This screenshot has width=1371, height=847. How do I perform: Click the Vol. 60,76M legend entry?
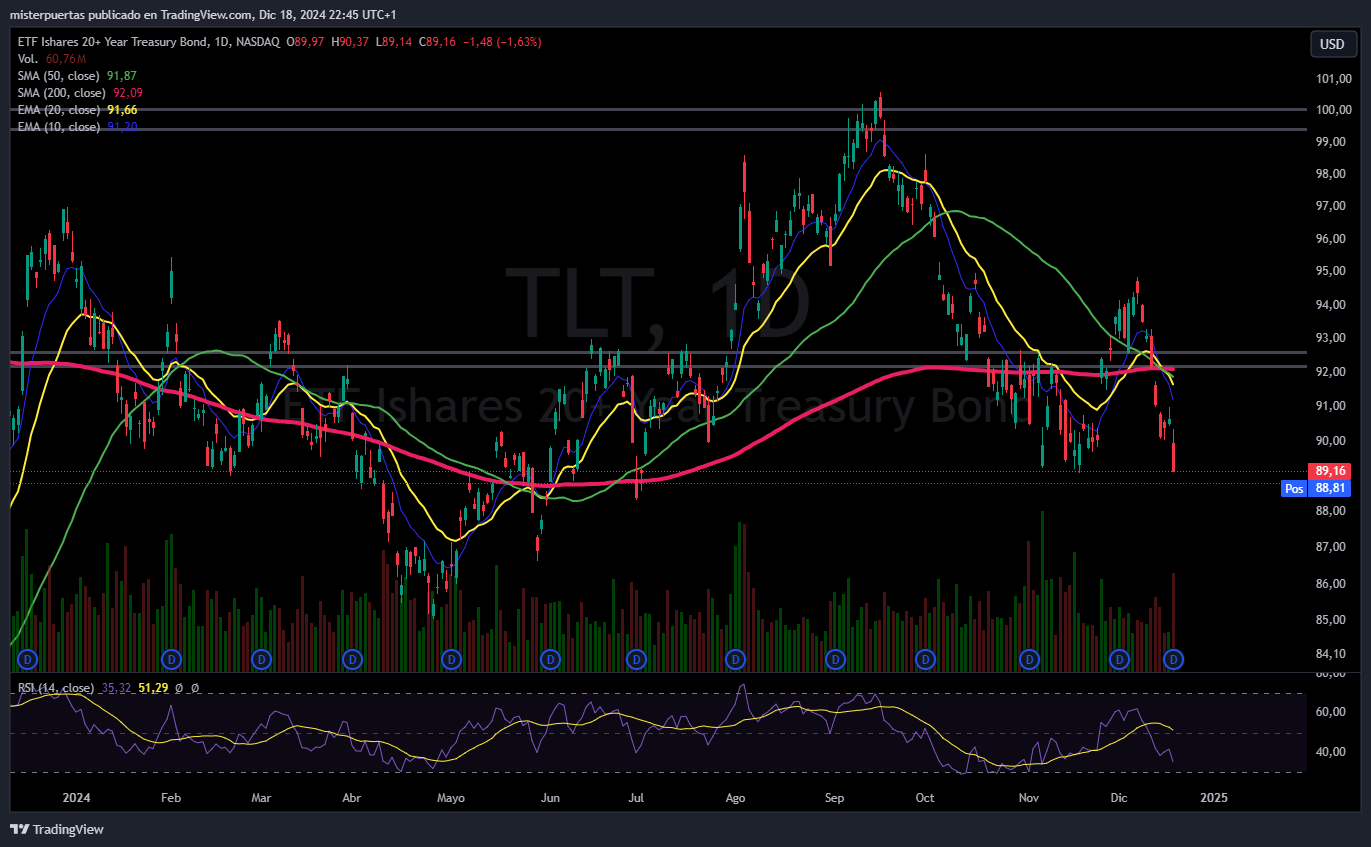tap(51, 59)
